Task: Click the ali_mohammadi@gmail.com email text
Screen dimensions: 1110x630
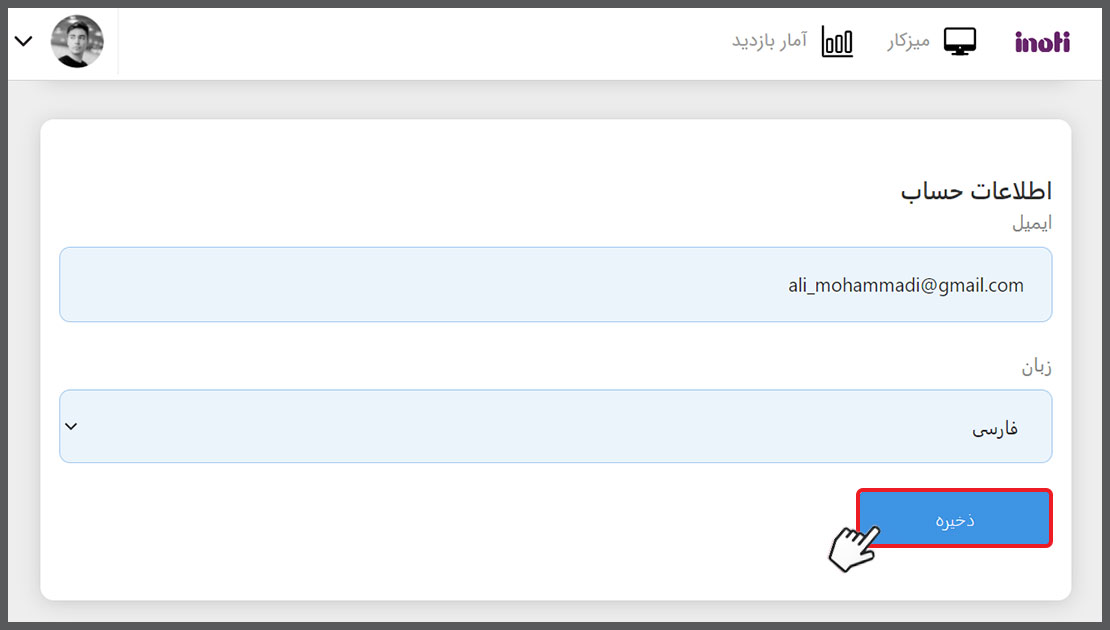Action: pyautogui.click(x=905, y=286)
